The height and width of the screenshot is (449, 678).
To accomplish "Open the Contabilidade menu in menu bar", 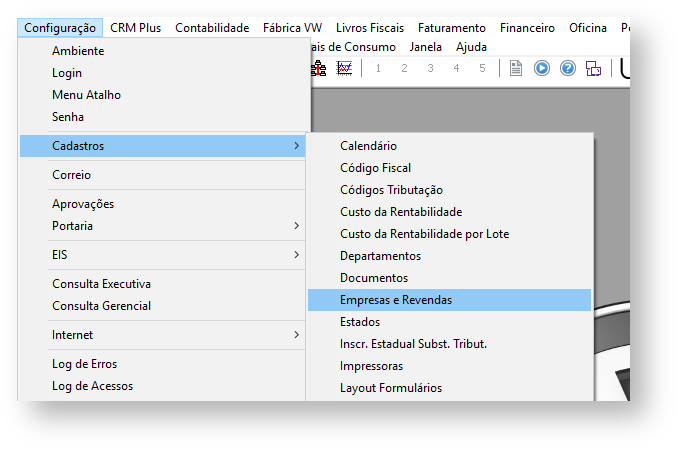I will [x=212, y=28].
